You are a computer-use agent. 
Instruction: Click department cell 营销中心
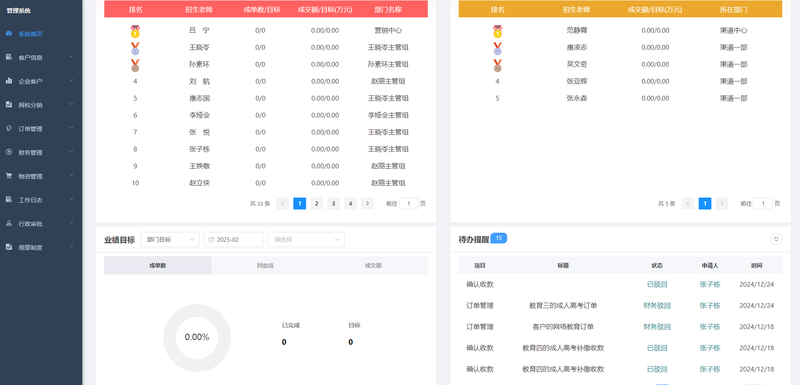click(388, 30)
